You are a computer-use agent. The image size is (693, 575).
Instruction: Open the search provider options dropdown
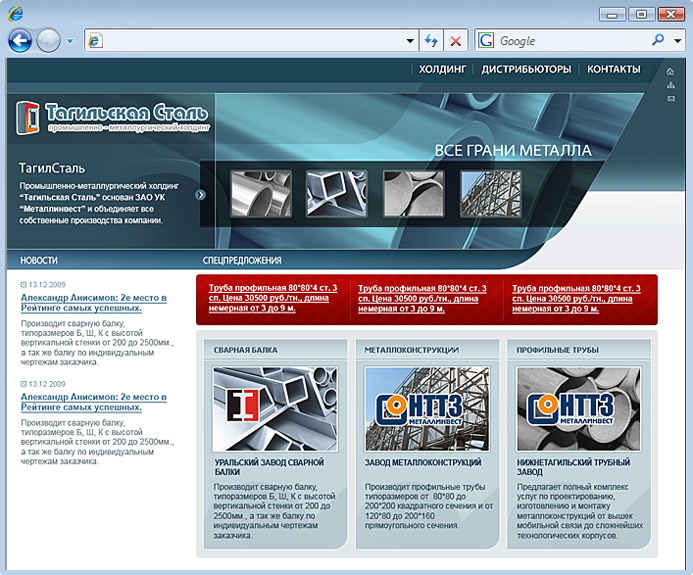click(x=678, y=41)
